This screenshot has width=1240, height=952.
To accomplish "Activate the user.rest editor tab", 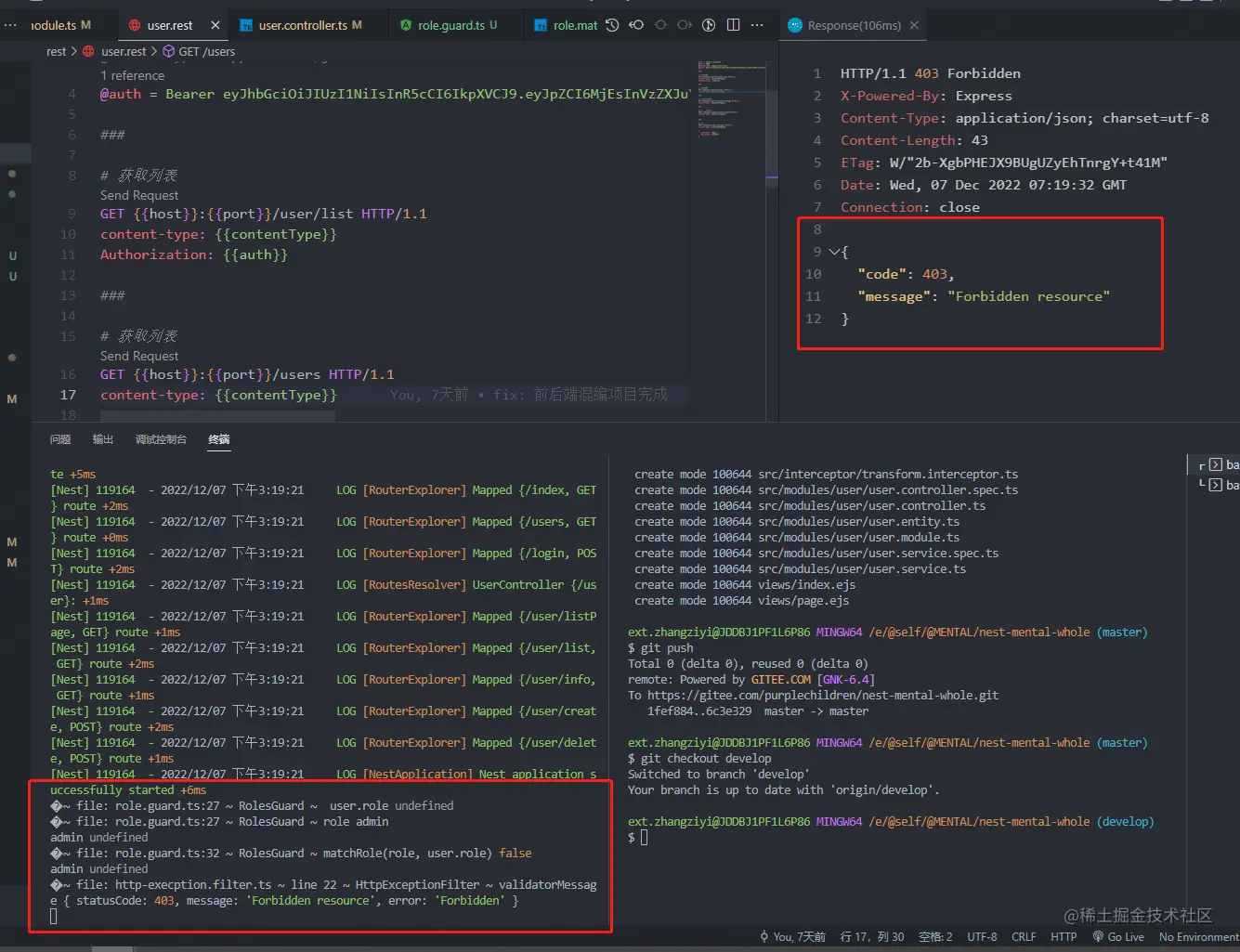I will pyautogui.click(x=170, y=25).
